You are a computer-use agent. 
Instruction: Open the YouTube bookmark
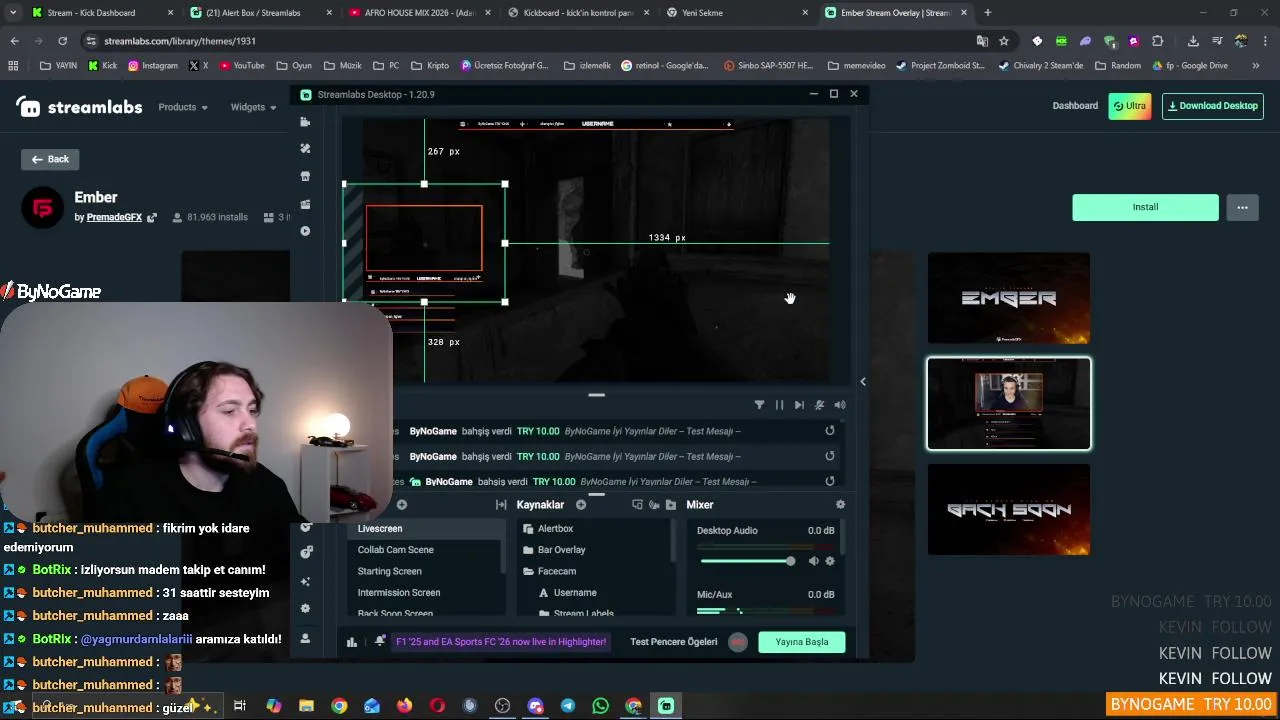pos(242,65)
